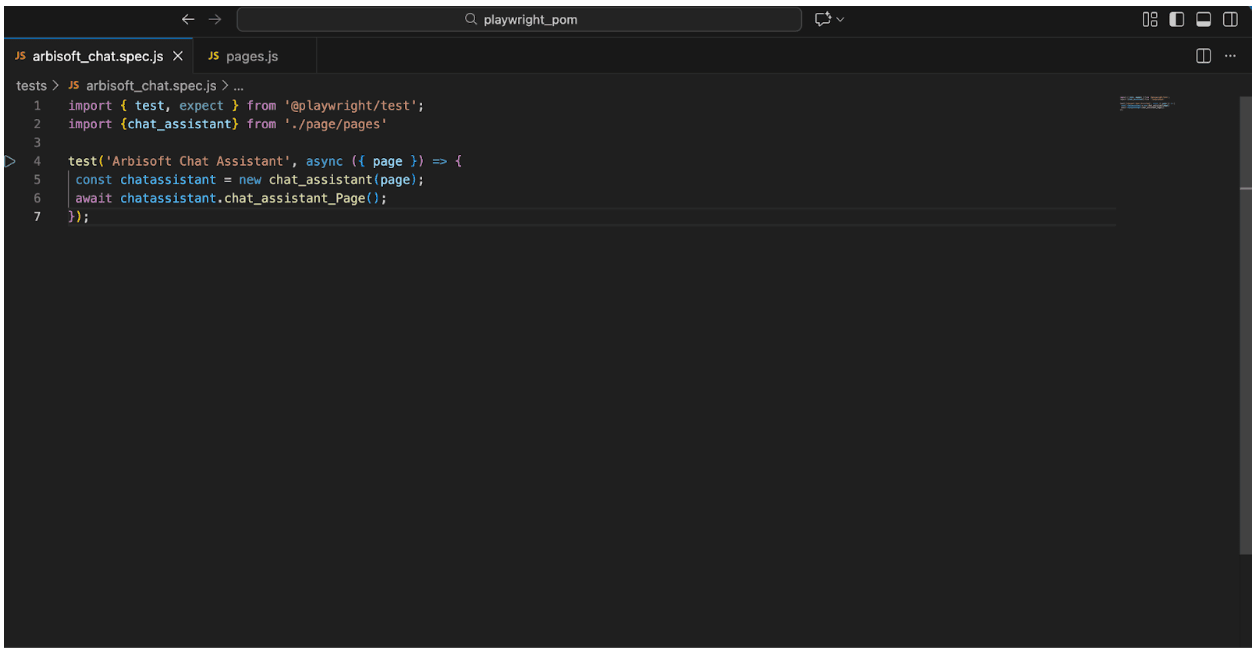The image size is (1260, 658).
Task: Click the back navigation arrow
Action: 188,18
